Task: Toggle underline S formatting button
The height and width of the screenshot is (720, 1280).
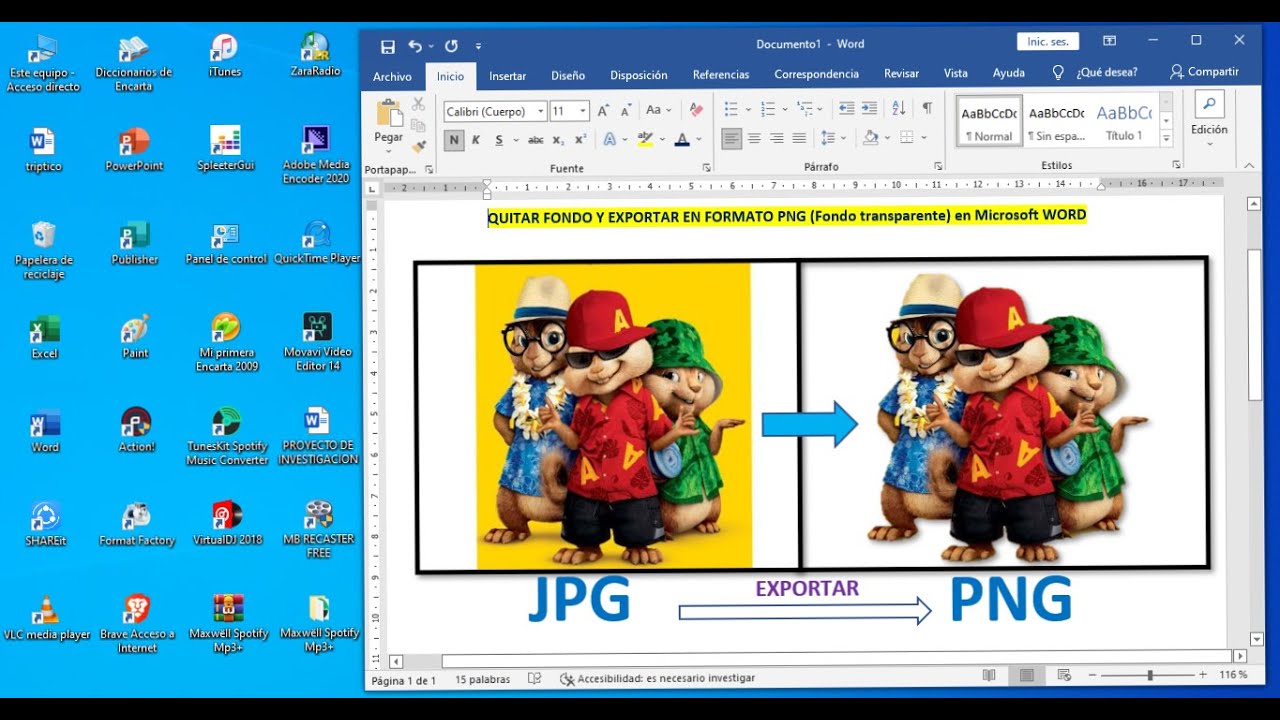Action: [499, 140]
